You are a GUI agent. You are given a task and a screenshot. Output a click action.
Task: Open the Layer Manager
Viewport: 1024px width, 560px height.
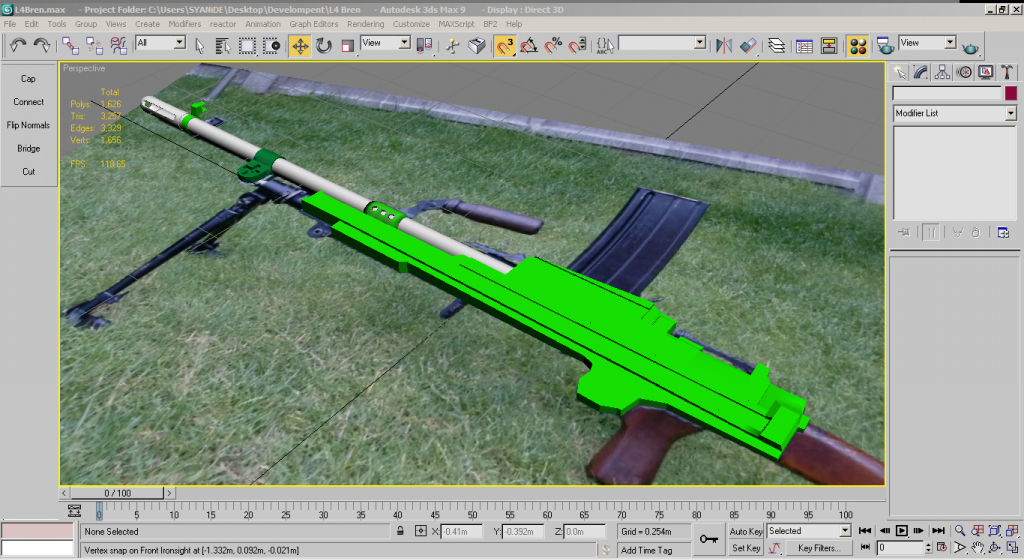click(776, 45)
